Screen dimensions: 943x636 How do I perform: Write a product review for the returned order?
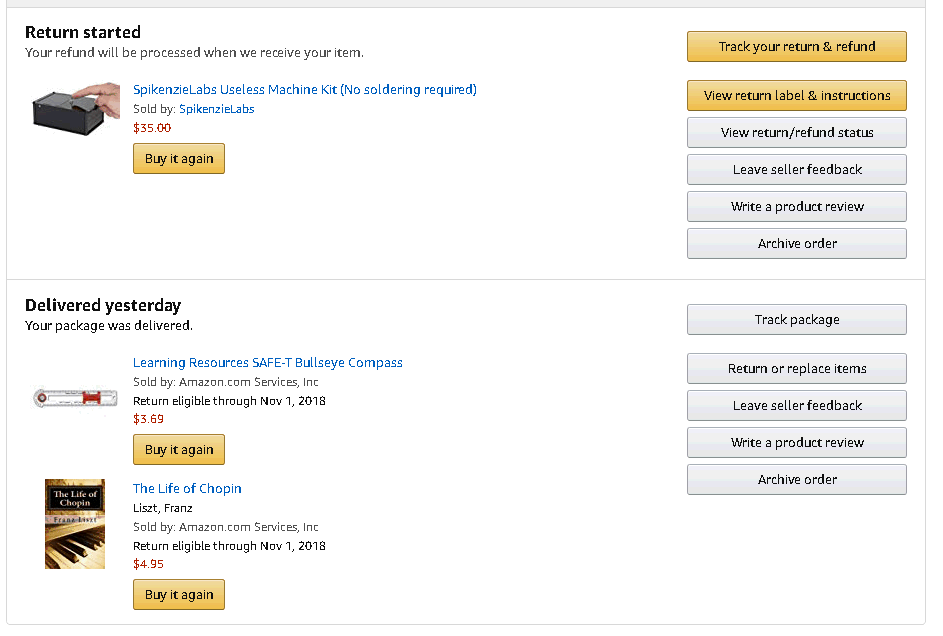coord(796,206)
